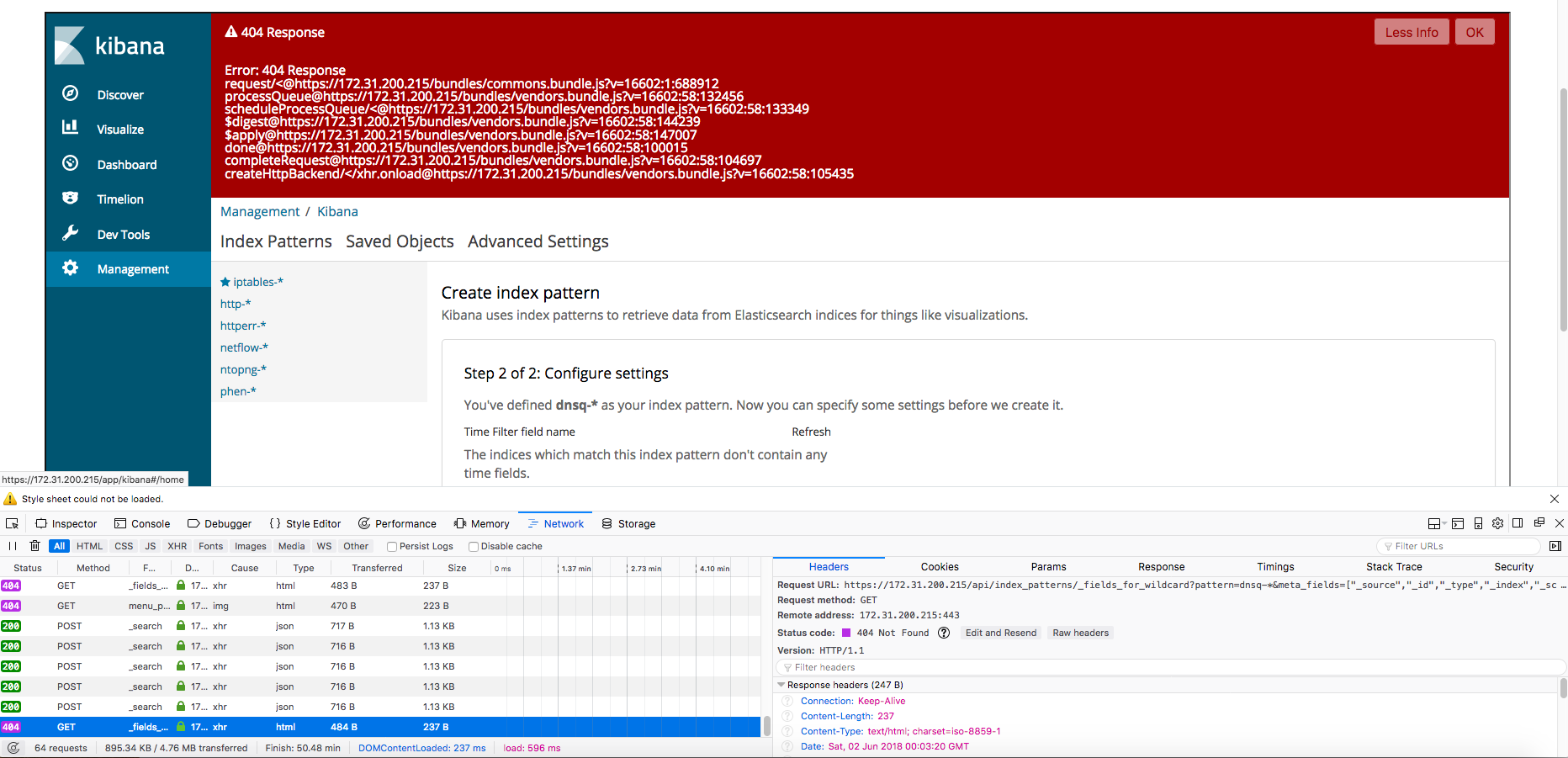Dismiss the stylesheet warning notification bar
The image size is (1568, 758).
click(1555, 499)
